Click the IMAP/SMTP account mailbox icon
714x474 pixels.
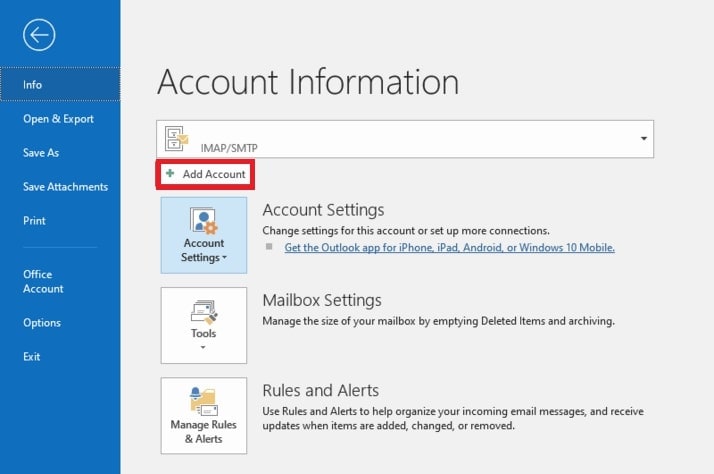(176, 139)
